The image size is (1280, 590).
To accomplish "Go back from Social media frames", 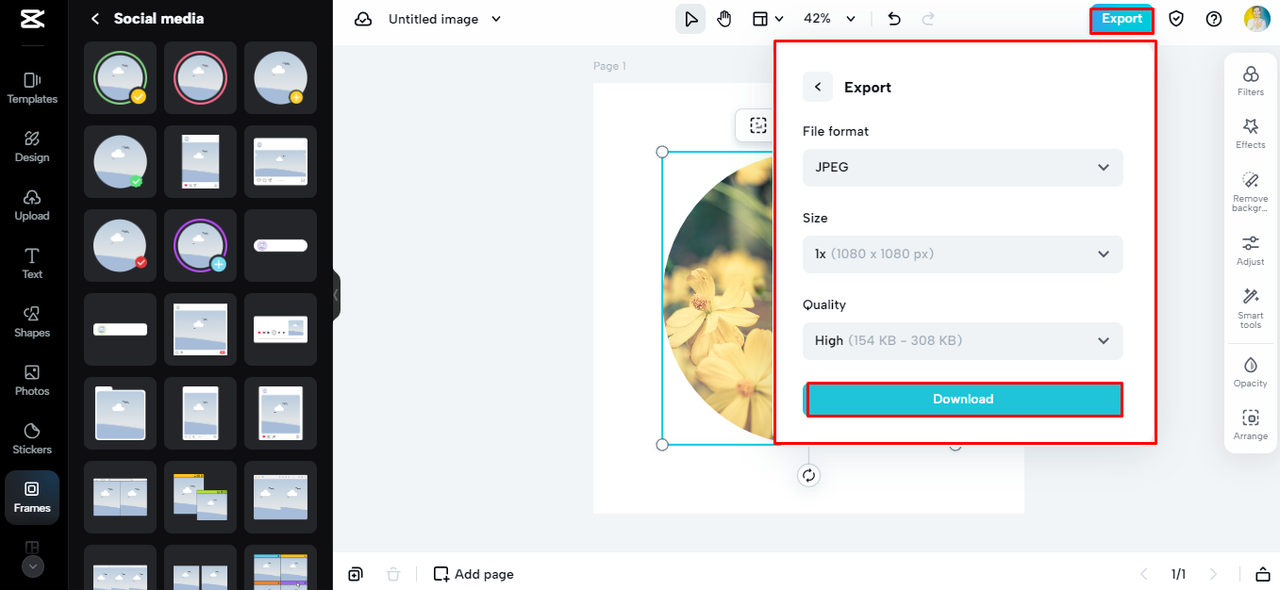I will click(x=95, y=19).
